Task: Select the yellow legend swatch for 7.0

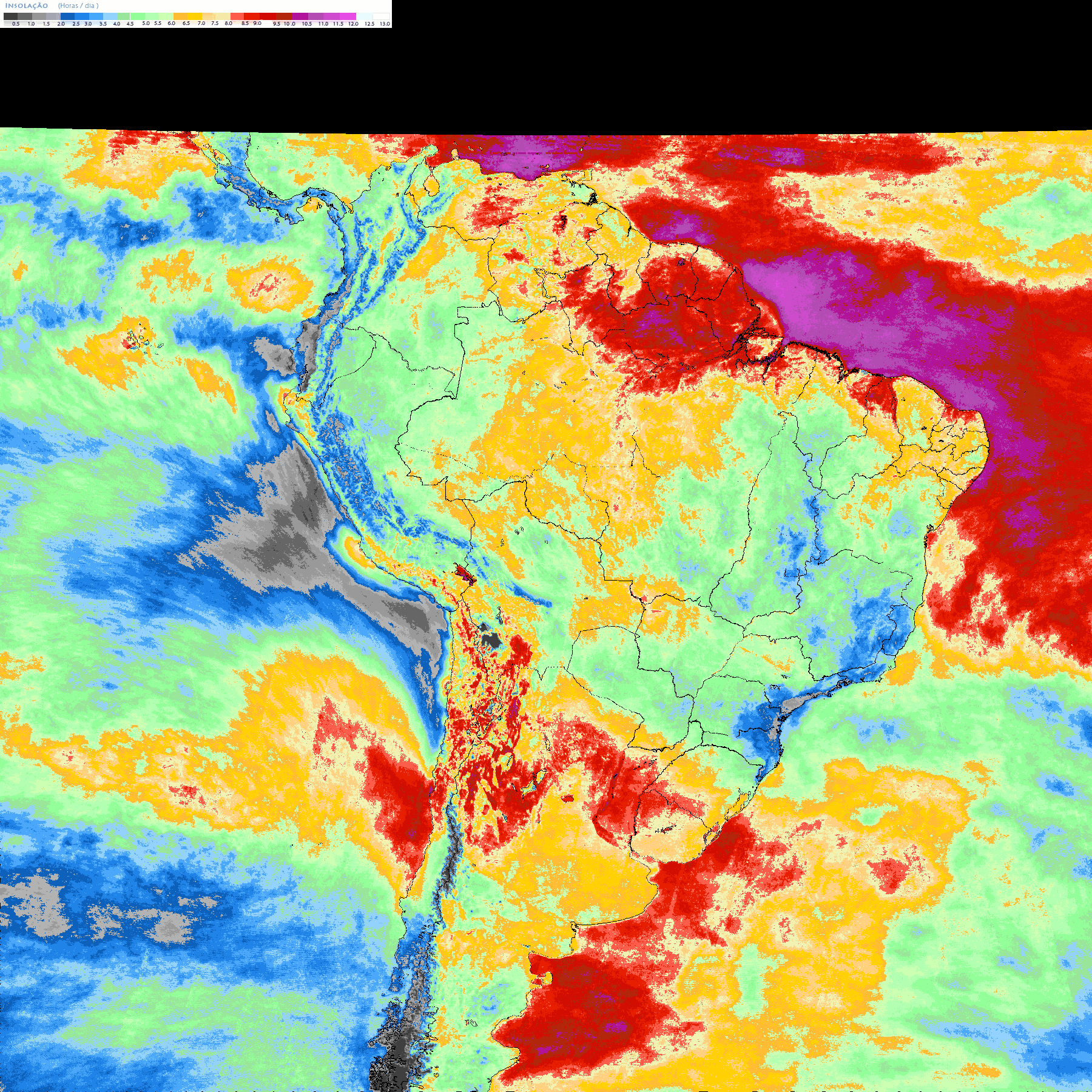Action: (x=195, y=16)
